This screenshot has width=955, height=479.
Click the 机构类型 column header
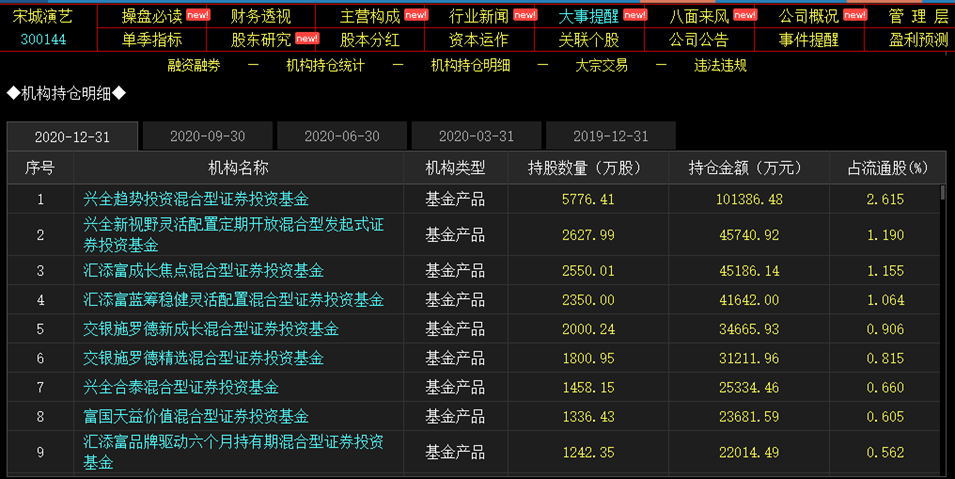pyautogui.click(x=455, y=168)
